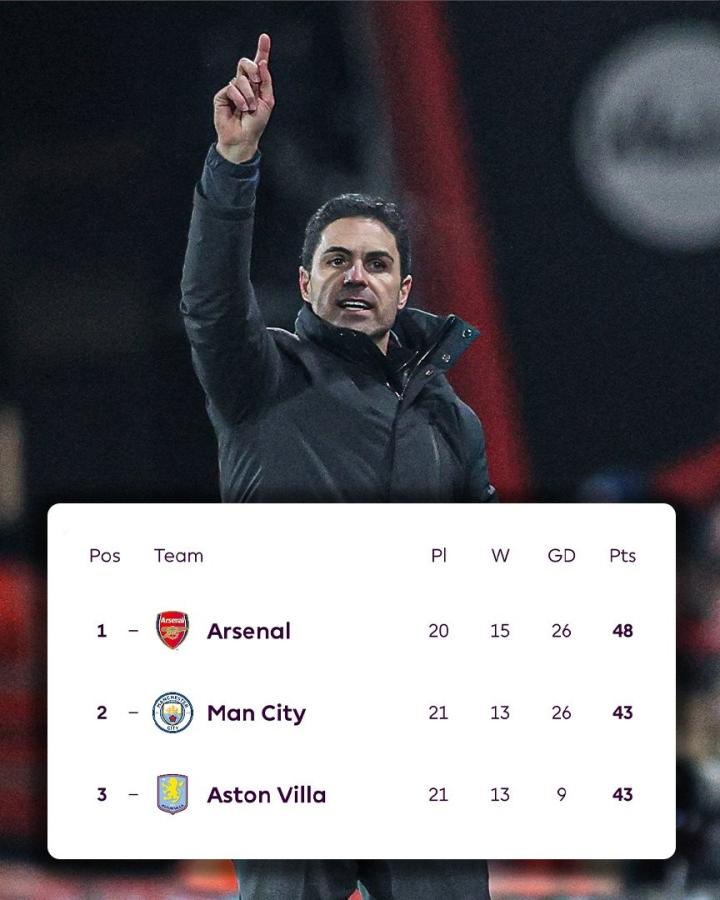Click Aston Villa's goal difference of 9
This screenshot has width=720, height=900.
click(561, 795)
